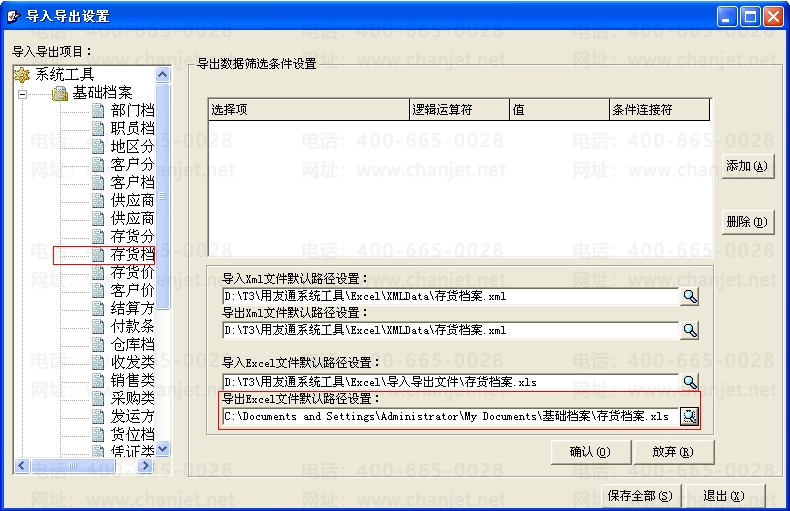
Task: Click tree scrollbar up arrow
Action: pyautogui.click(x=162, y=75)
